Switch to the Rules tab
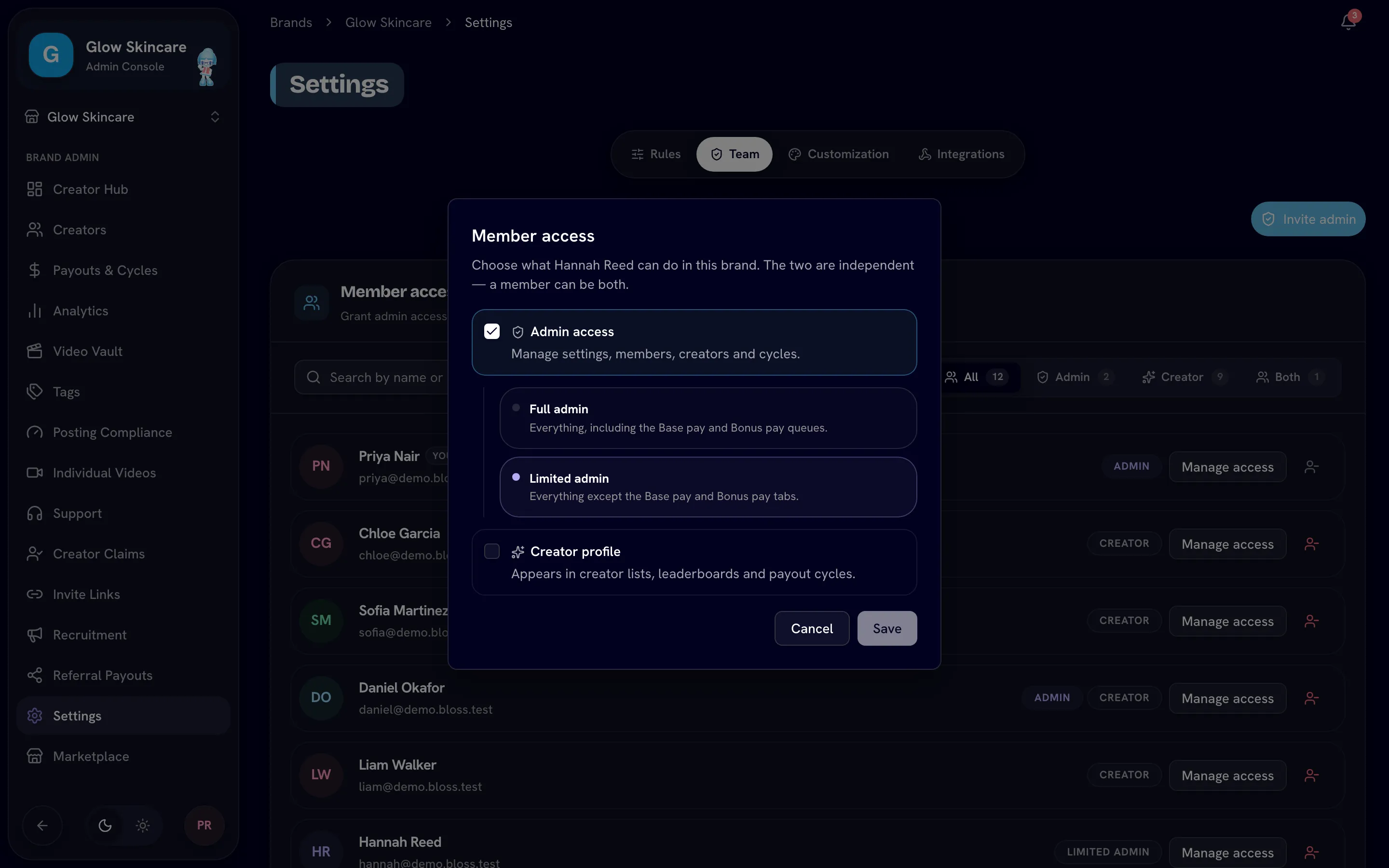The height and width of the screenshot is (868, 1389). [x=655, y=154]
